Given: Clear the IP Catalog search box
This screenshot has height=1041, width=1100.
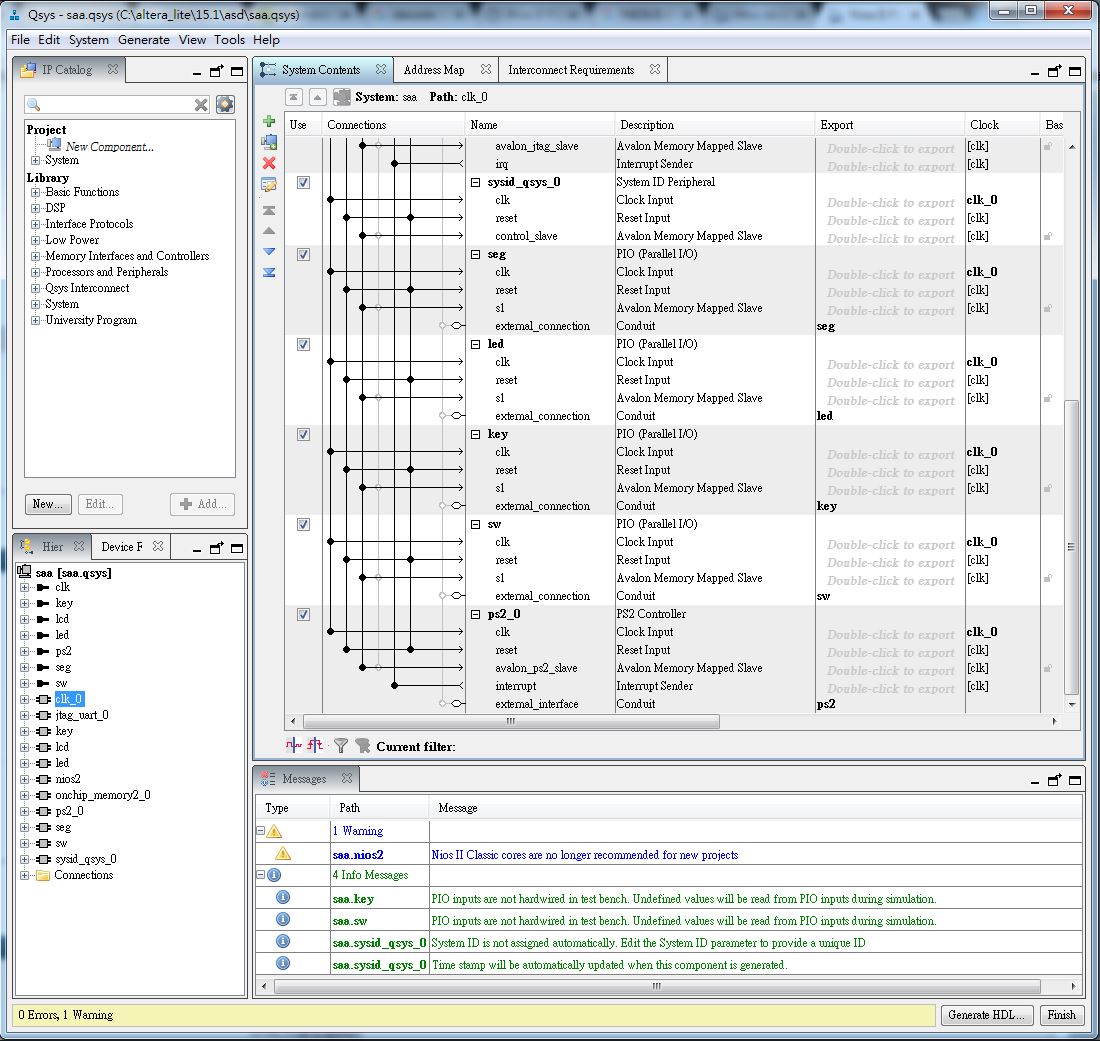Looking at the screenshot, I should coord(201,105).
